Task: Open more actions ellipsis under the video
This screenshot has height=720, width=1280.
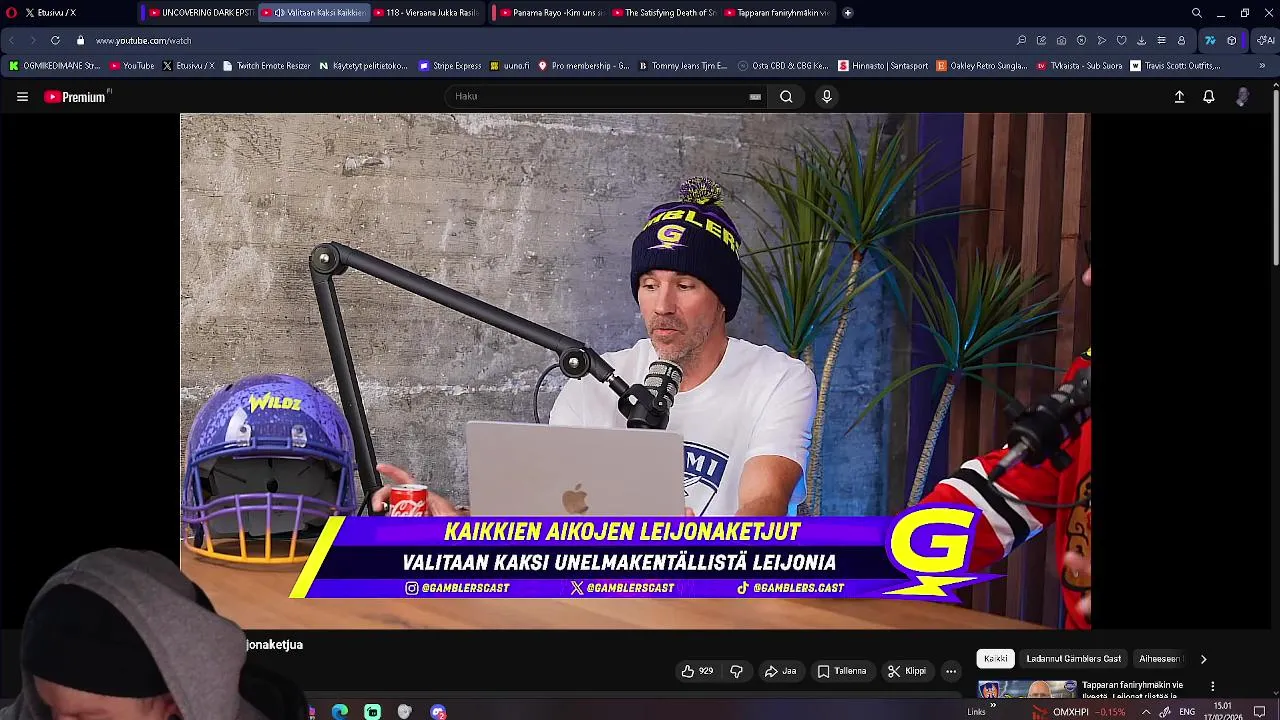Action: point(951,671)
